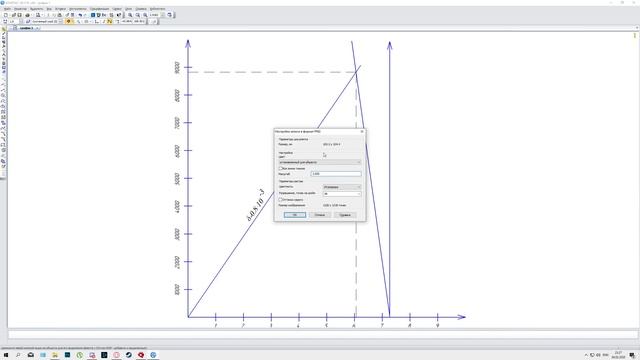640x360 pixels.
Task: Open the color mode dropdown in dialog
Action: (320, 162)
